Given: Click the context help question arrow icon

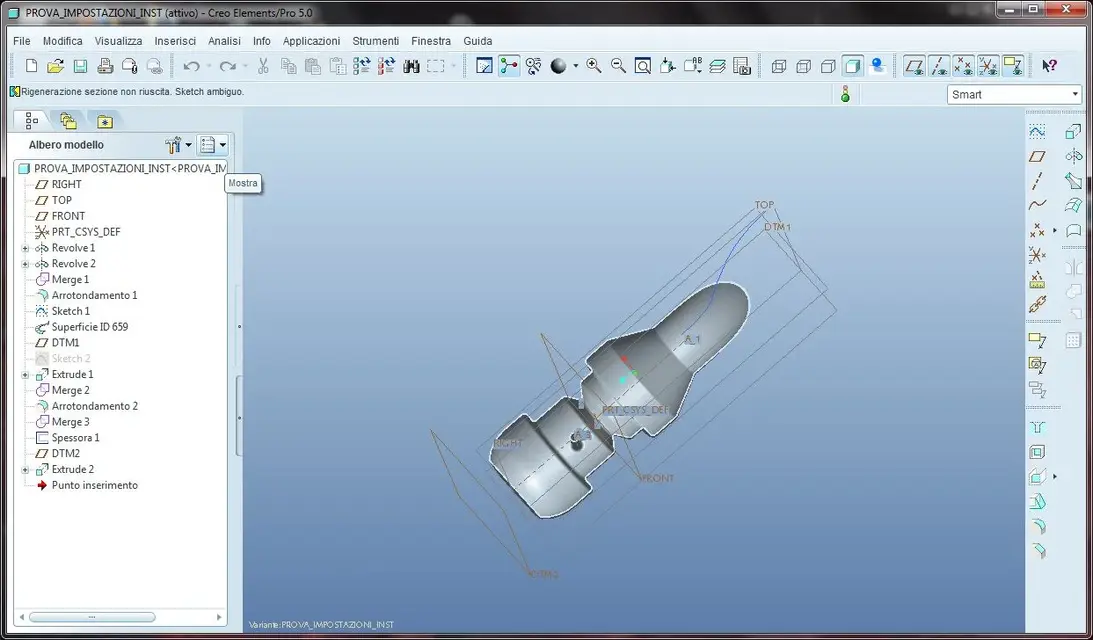Looking at the screenshot, I should click(1050, 66).
